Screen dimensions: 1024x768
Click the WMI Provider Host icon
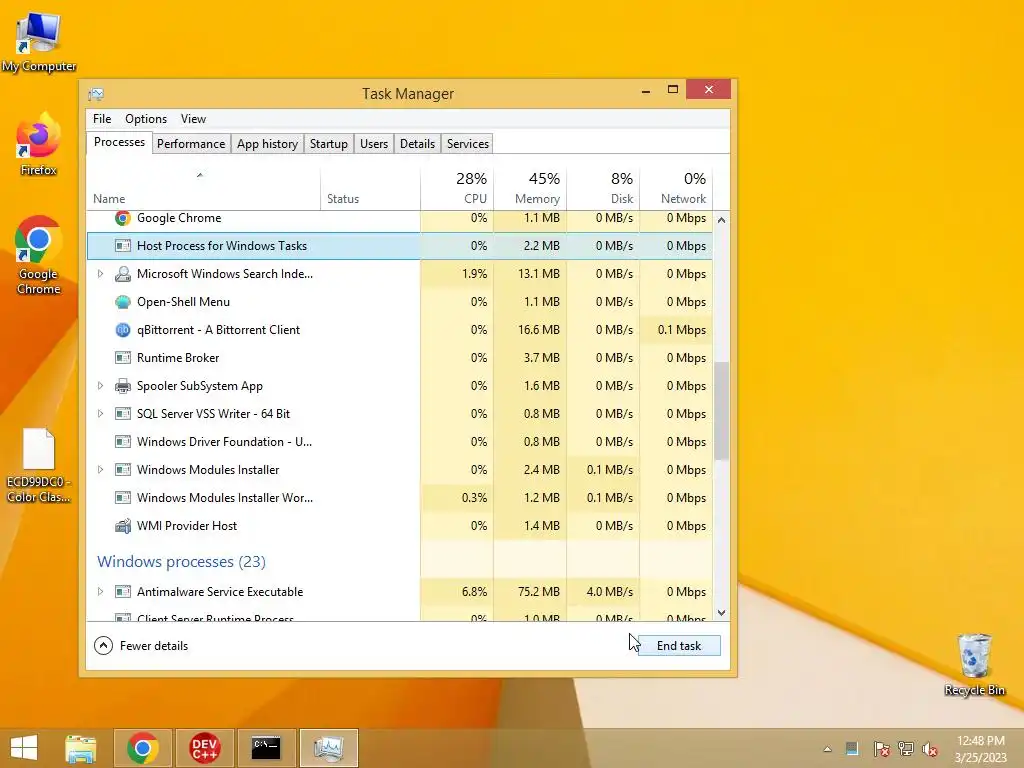[x=123, y=526]
